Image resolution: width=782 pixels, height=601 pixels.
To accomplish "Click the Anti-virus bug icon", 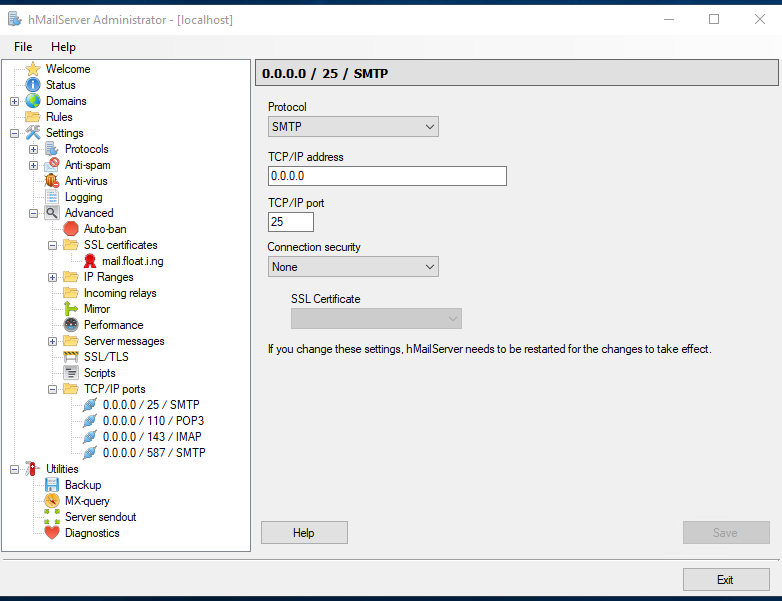I will click(52, 181).
